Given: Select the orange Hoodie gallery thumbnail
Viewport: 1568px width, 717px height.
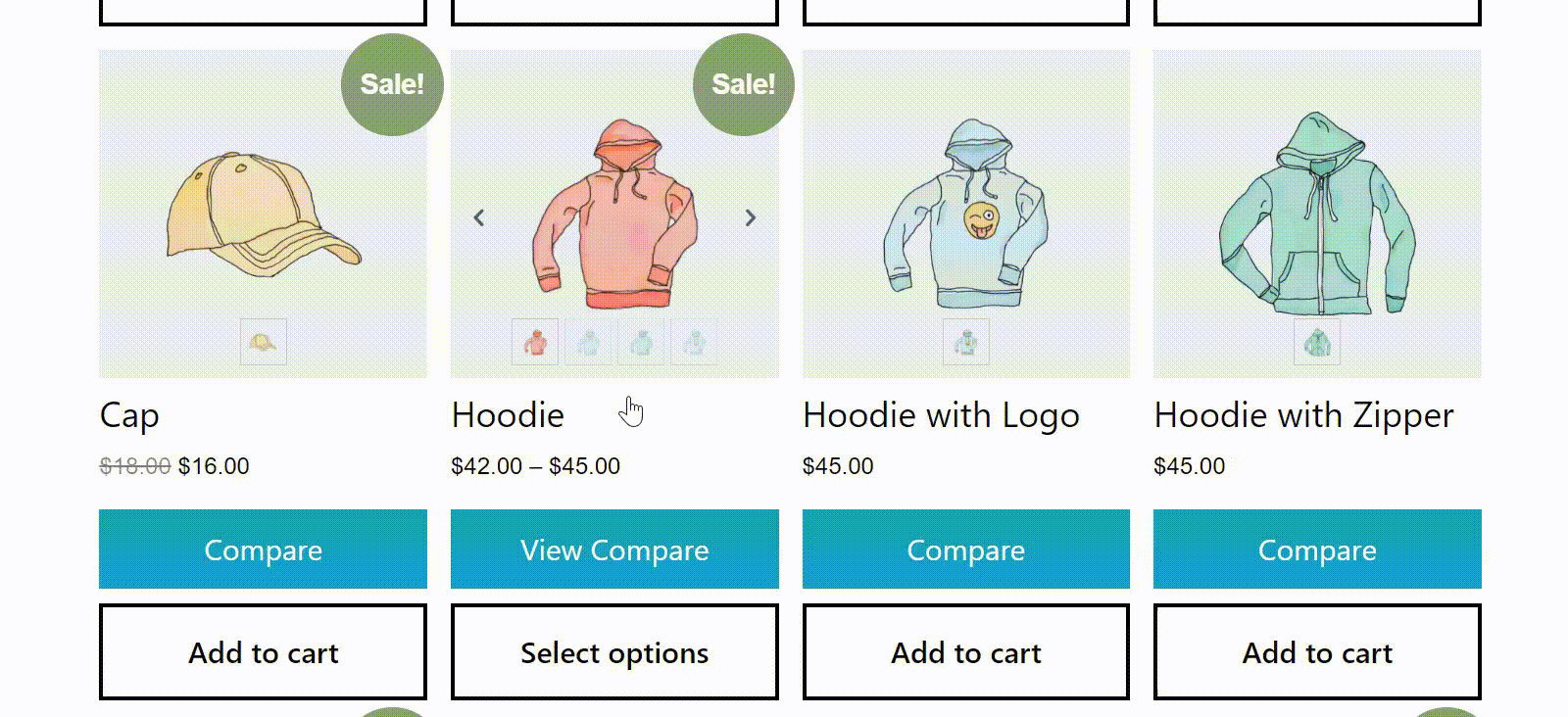Looking at the screenshot, I should 535,342.
